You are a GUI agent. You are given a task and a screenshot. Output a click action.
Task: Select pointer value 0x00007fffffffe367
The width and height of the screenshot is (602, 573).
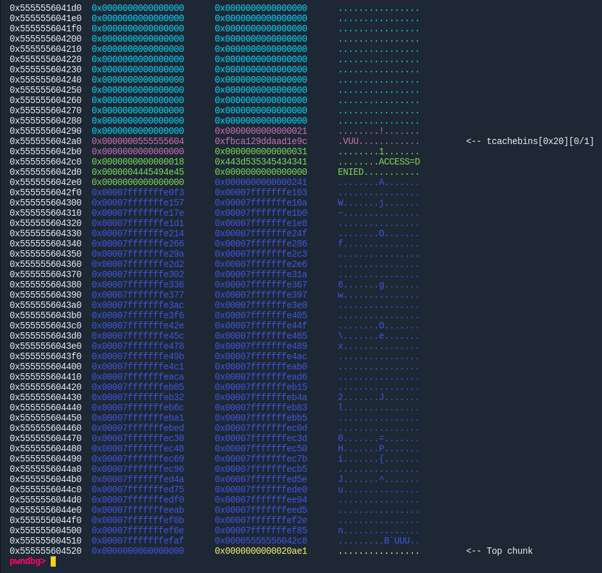pyautogui.click(x=261, y=285)
